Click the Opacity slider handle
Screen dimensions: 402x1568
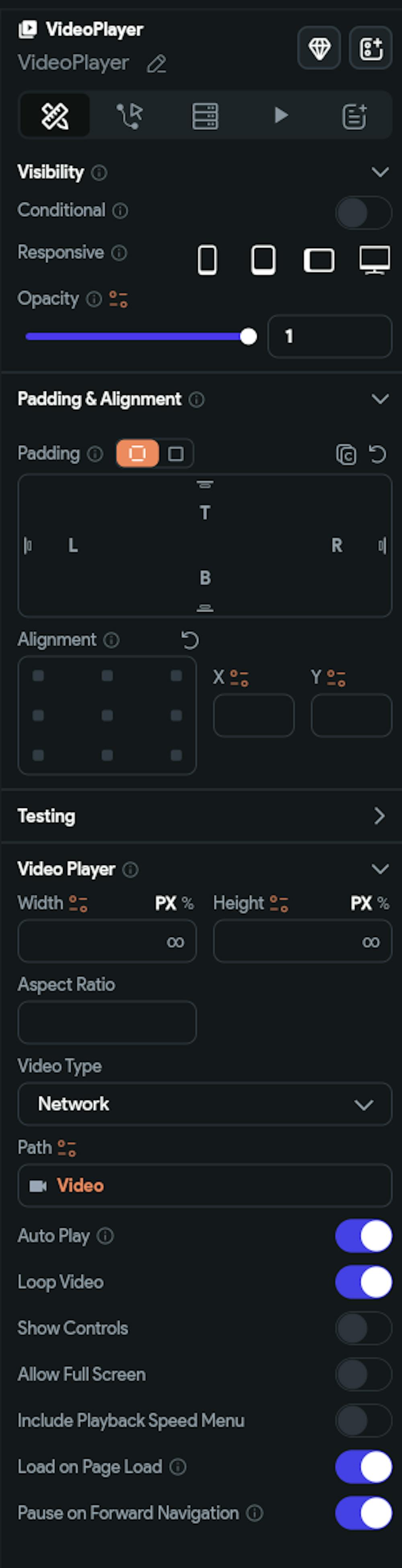click(248, 337)
